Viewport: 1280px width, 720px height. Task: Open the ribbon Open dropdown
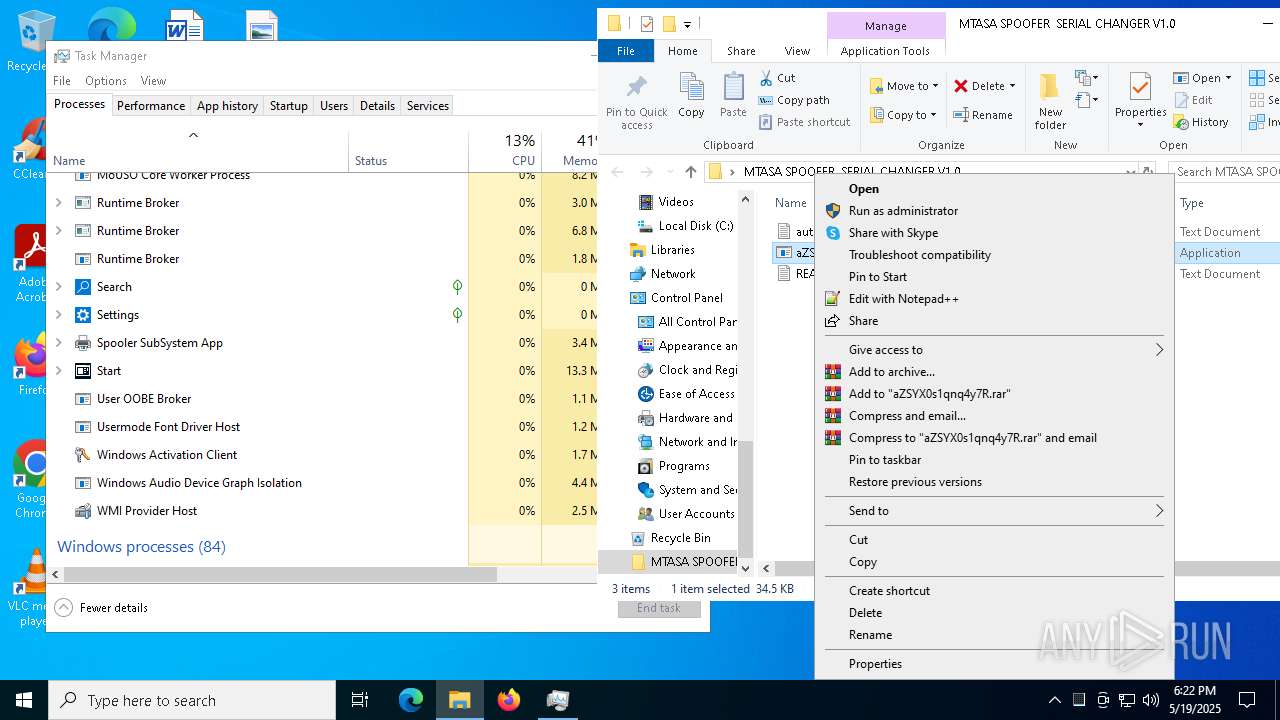point(1203,78)
